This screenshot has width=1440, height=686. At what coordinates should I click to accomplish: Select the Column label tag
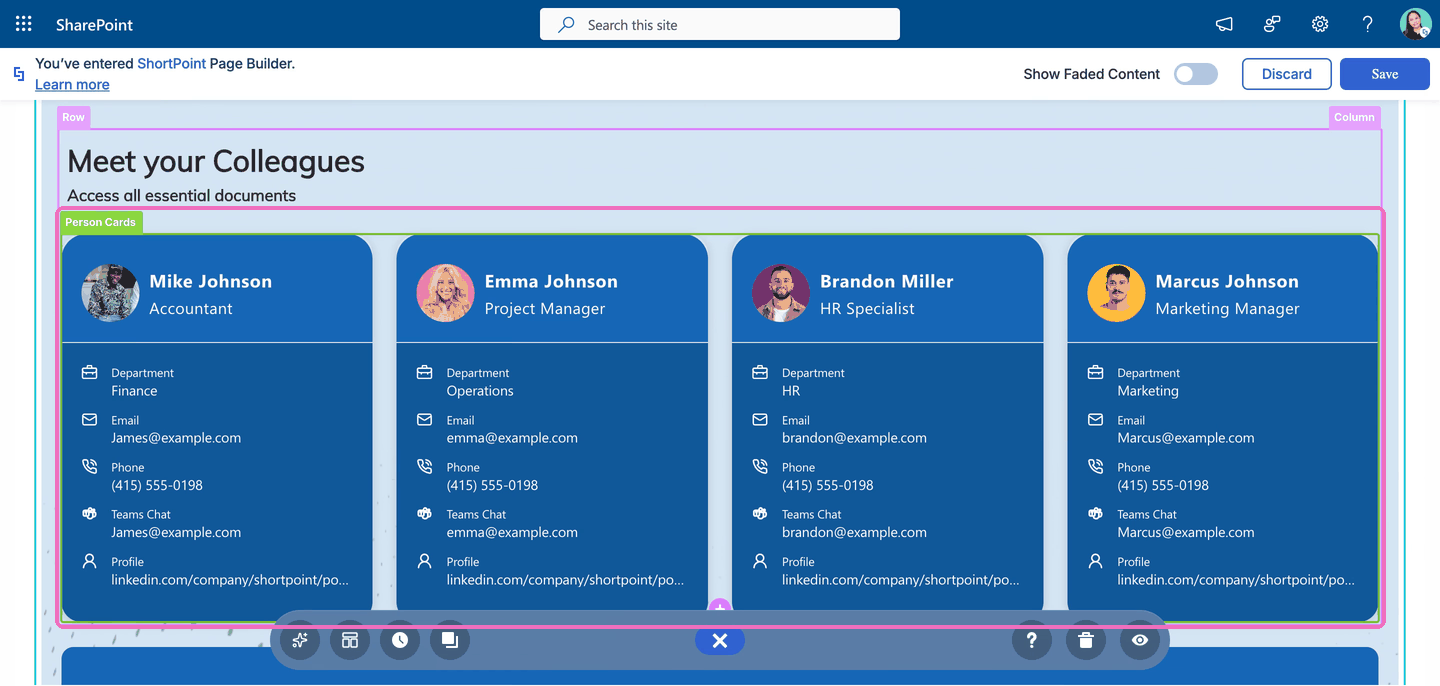pyautogui.click(x=1354, y=117)
